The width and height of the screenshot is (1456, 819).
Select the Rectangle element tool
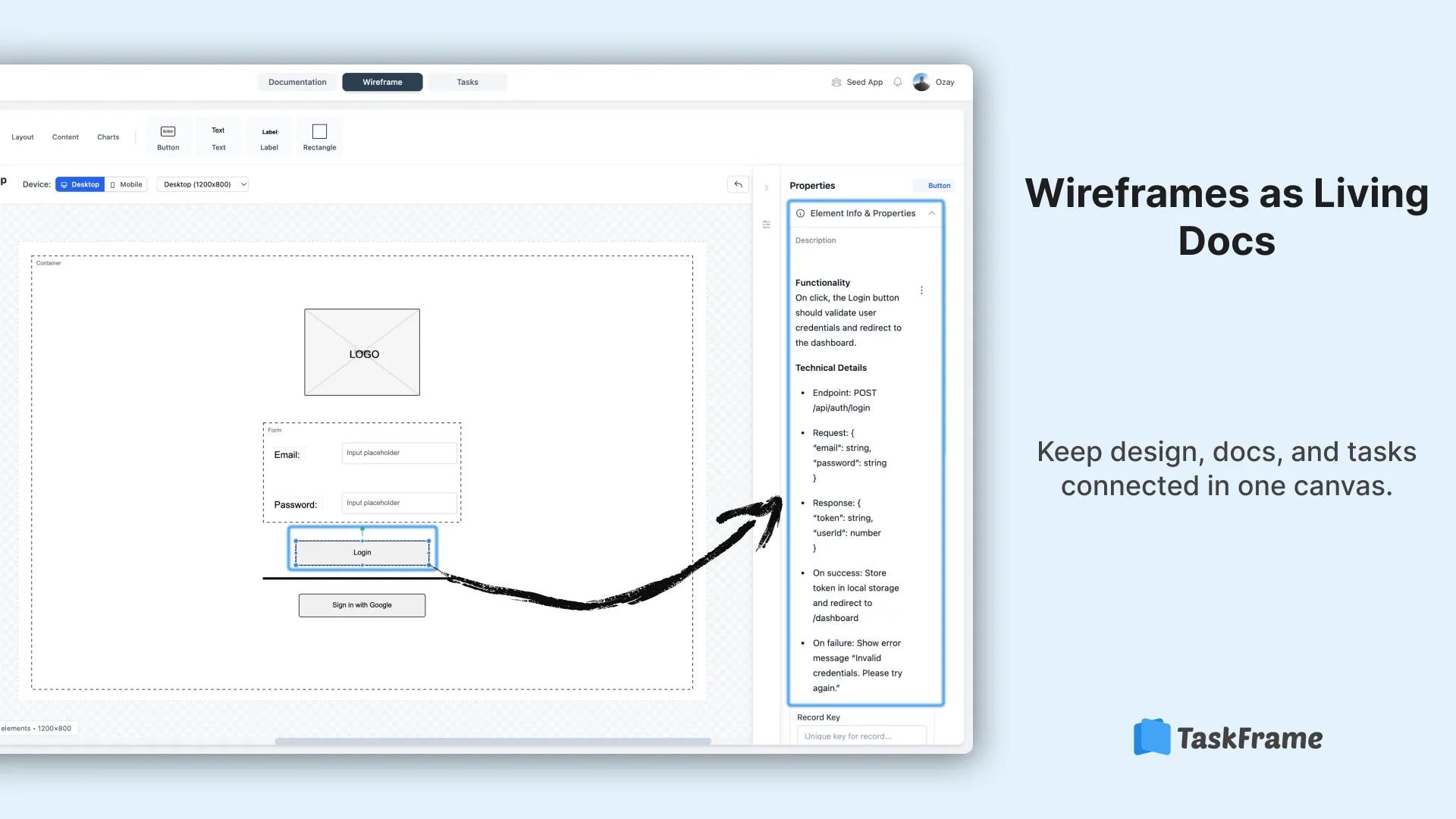point(318,136)
